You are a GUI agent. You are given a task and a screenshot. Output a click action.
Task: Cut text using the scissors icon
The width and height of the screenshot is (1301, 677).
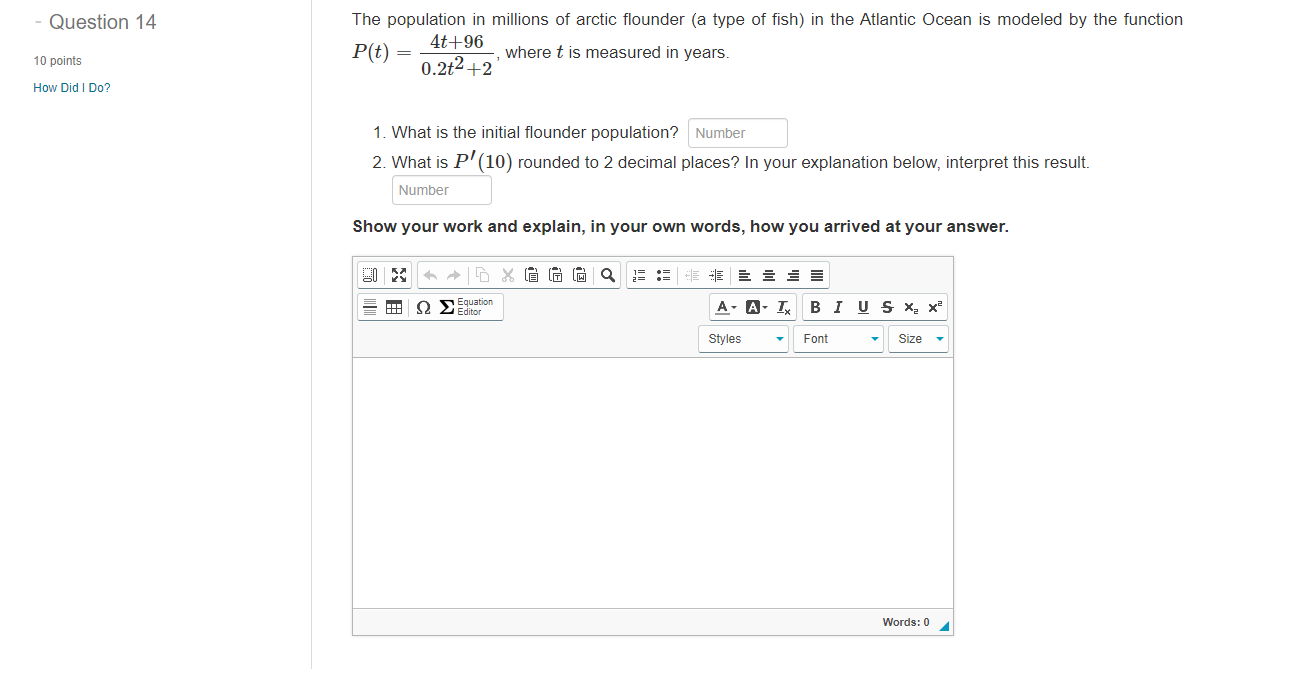507,275
